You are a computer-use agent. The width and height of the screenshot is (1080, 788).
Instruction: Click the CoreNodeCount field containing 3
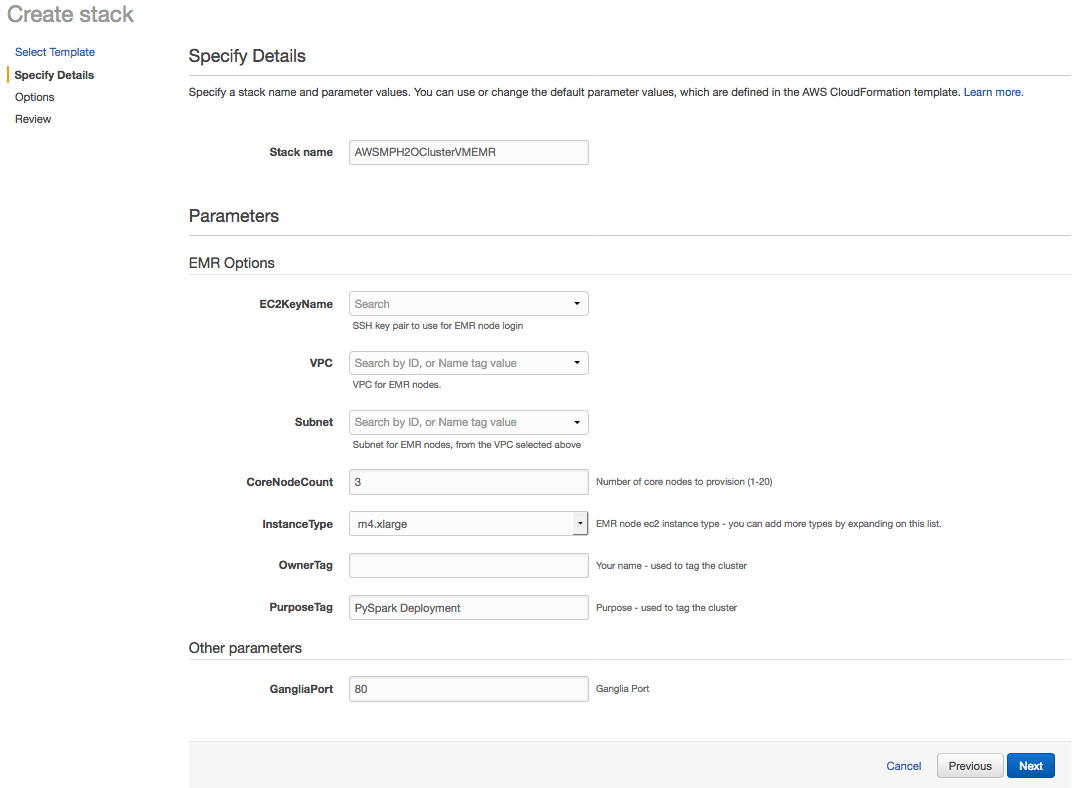468,481
